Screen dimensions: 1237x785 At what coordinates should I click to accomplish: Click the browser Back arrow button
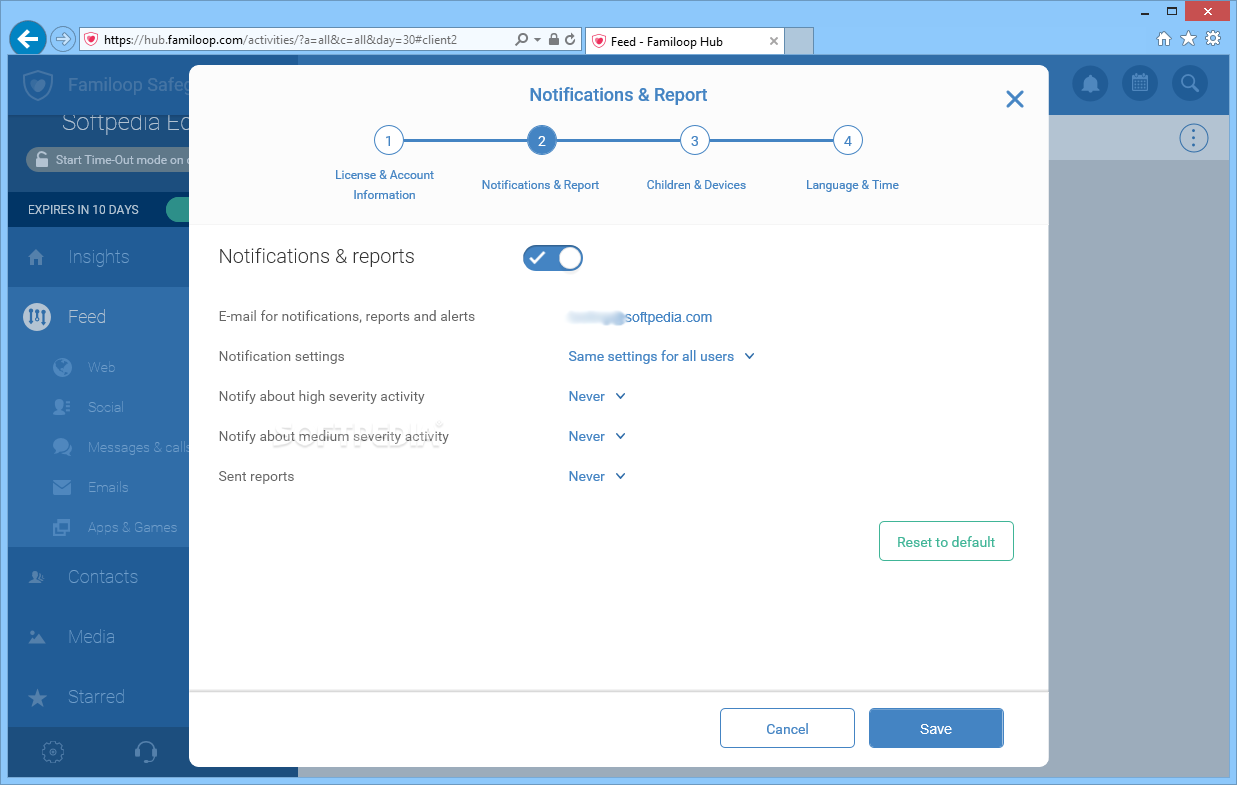[x=28, y=39]
